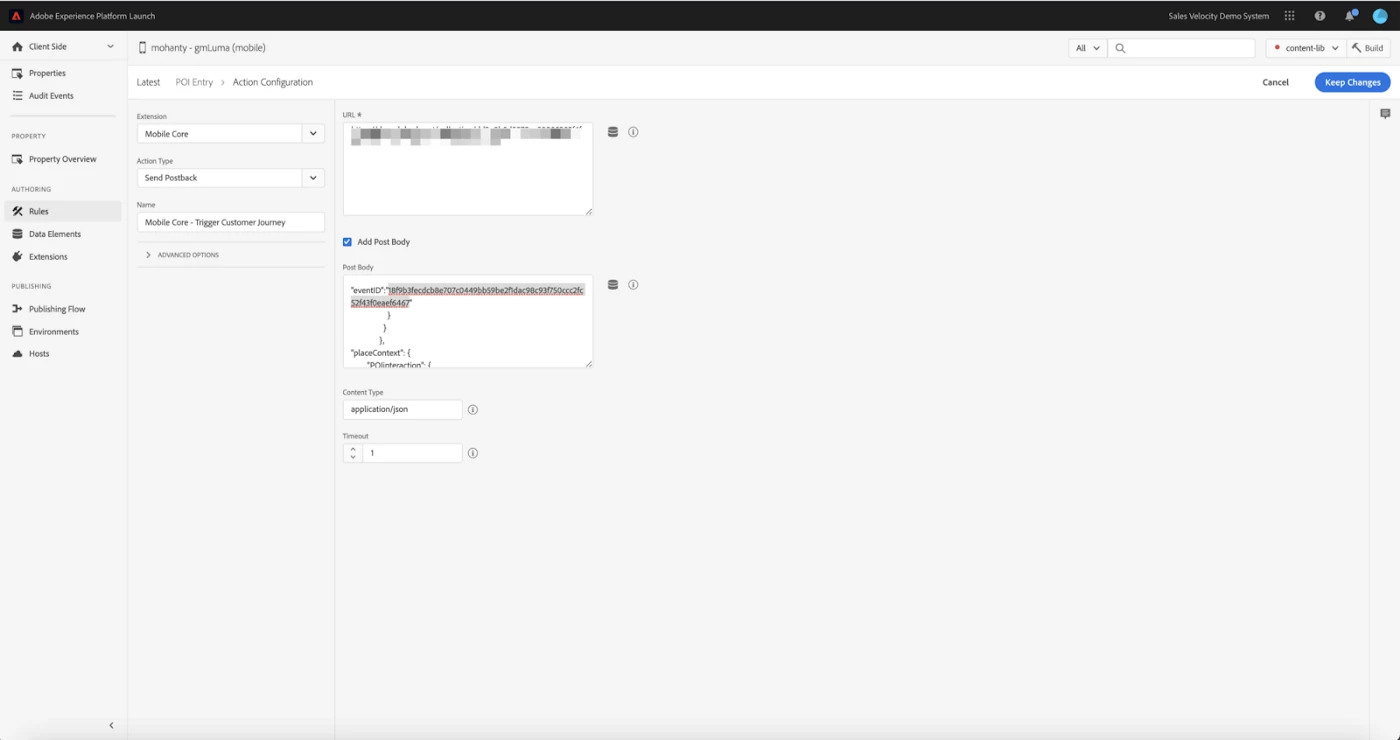Image resolution: width=1400 pixels, height=740 pixels.
Task: Edit the action Name field
Action: click(230, 222)
